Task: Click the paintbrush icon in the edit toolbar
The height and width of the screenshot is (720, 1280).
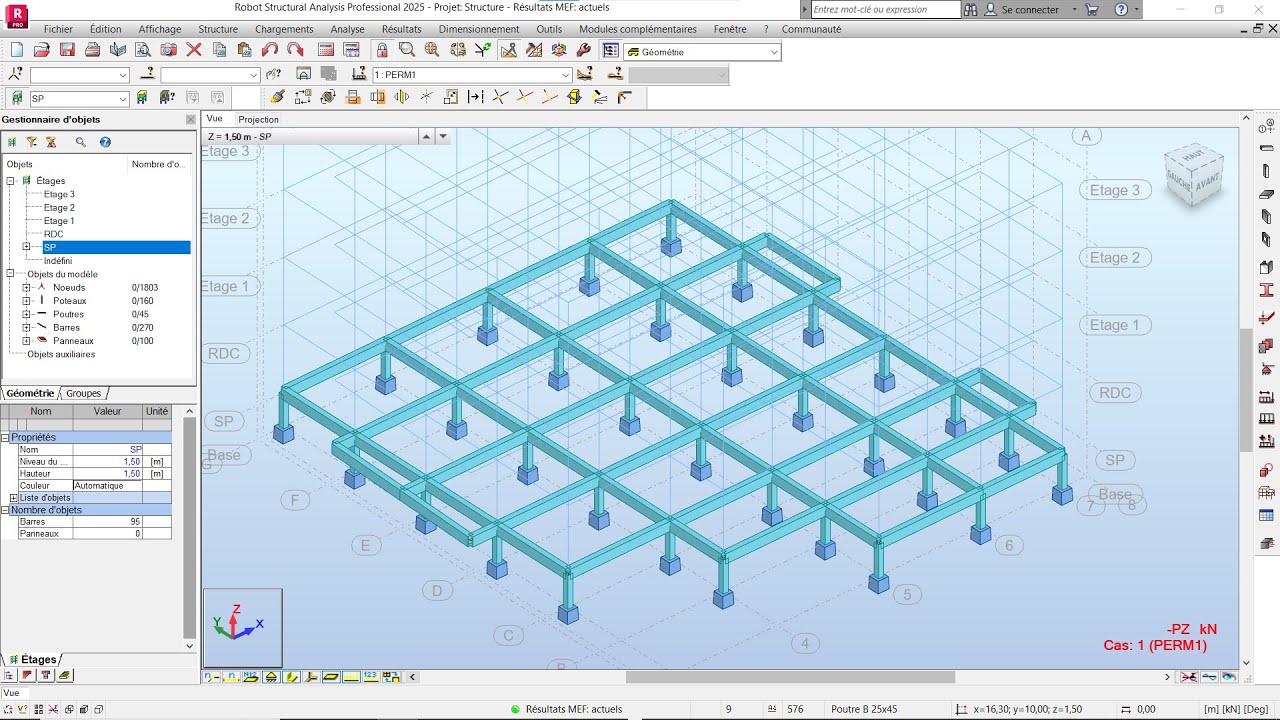Action: 277,97
